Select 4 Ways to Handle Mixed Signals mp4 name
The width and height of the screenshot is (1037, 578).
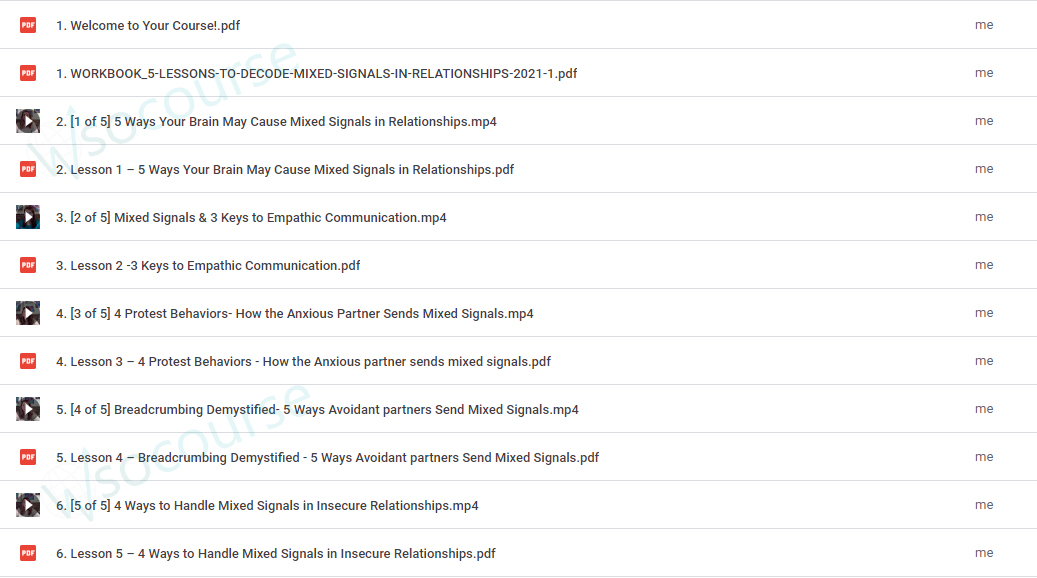coord(267,506)
